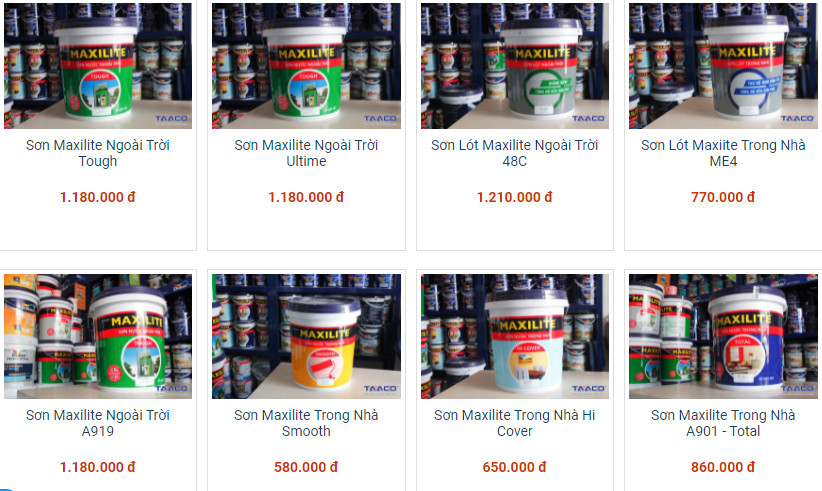Open the Sơn Lót Maxilite Ngoài Trời 48C link

point(515,153)
